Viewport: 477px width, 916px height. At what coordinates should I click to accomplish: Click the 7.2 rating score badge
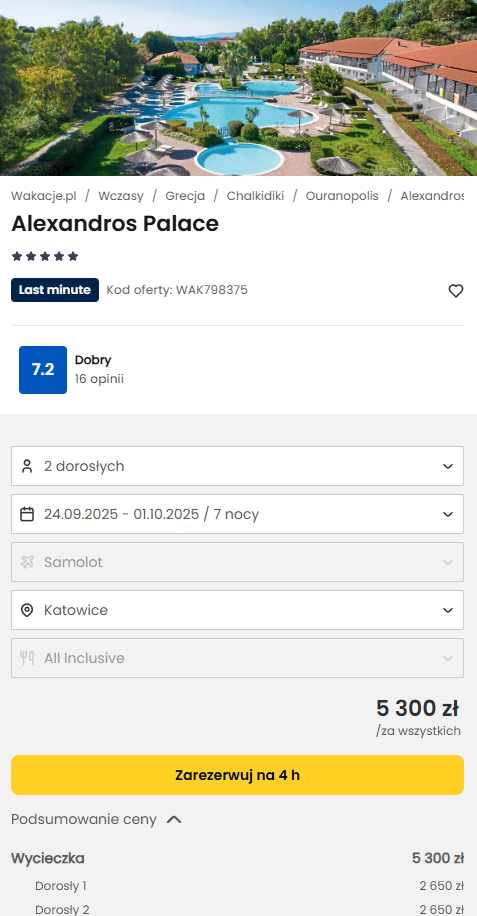[x=43, y=370]
